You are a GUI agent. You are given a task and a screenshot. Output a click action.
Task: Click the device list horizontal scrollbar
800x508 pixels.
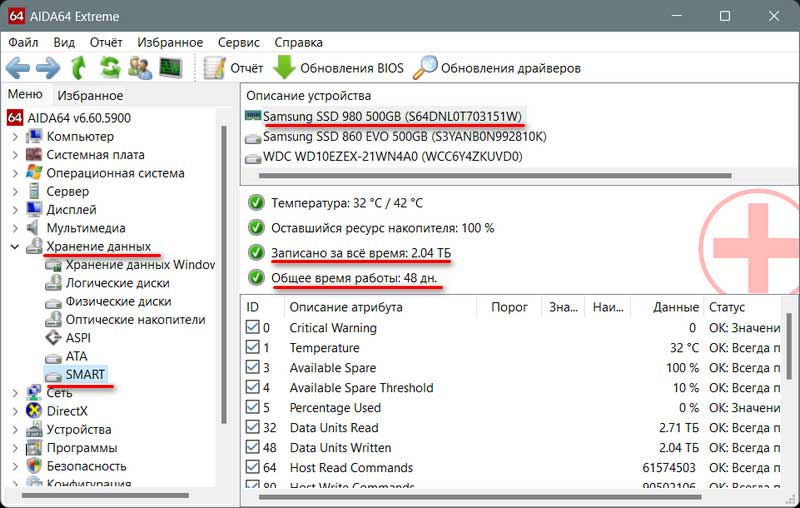[x=495, y=176]
